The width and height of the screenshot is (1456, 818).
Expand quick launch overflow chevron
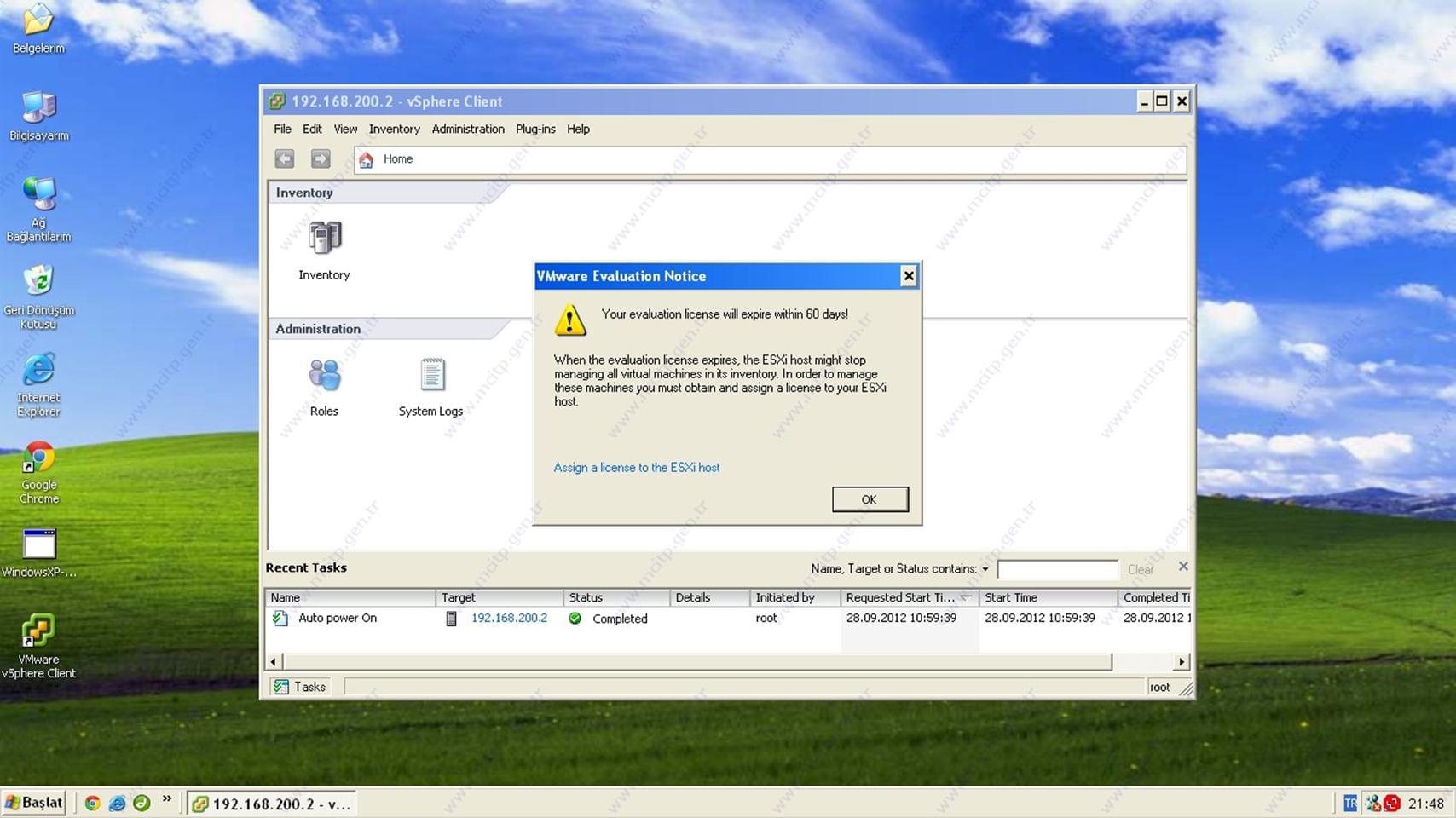167,799
